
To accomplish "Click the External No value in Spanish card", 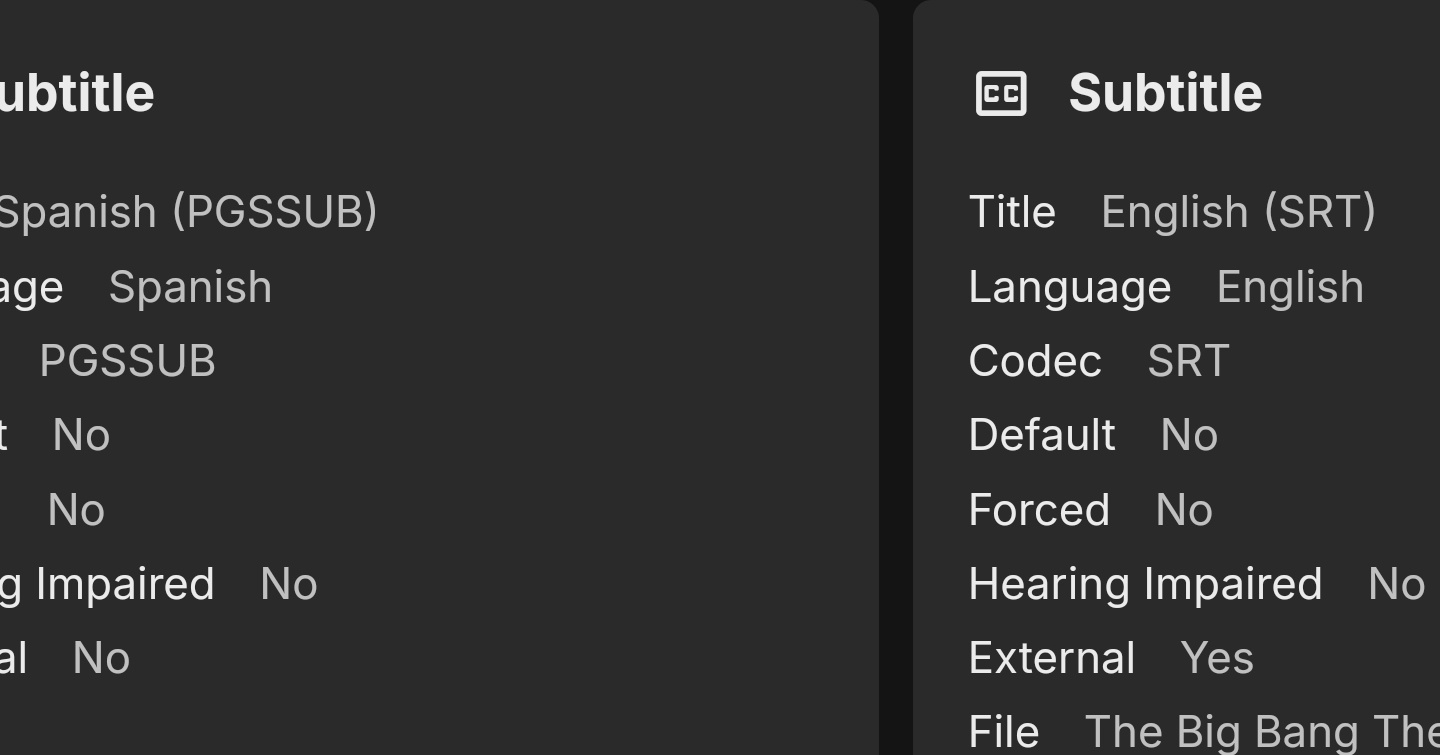I will click(x=102, y=658).
